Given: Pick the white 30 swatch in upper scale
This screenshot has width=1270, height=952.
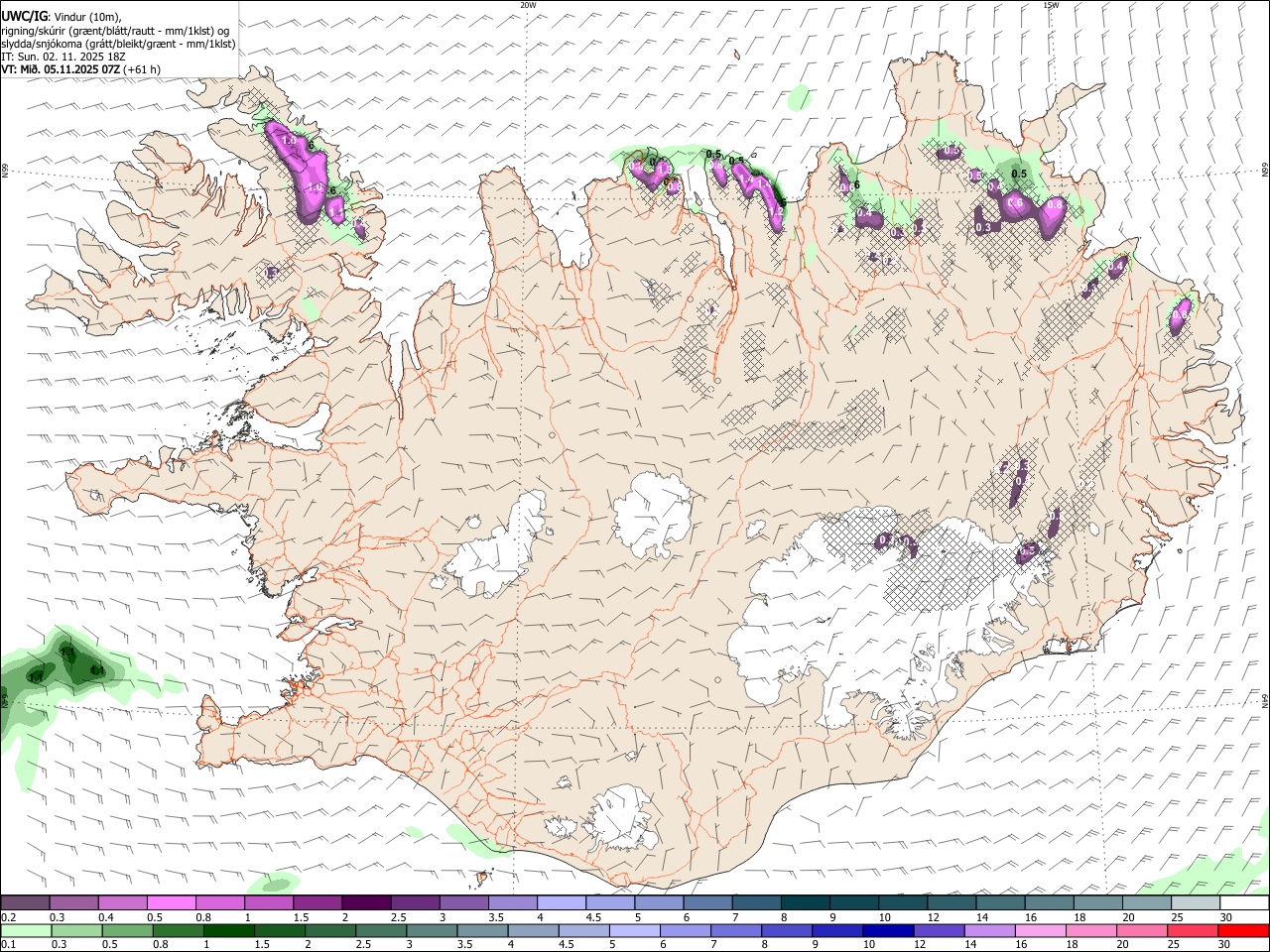Looking at the screenshot, I should click(1245, 902).
